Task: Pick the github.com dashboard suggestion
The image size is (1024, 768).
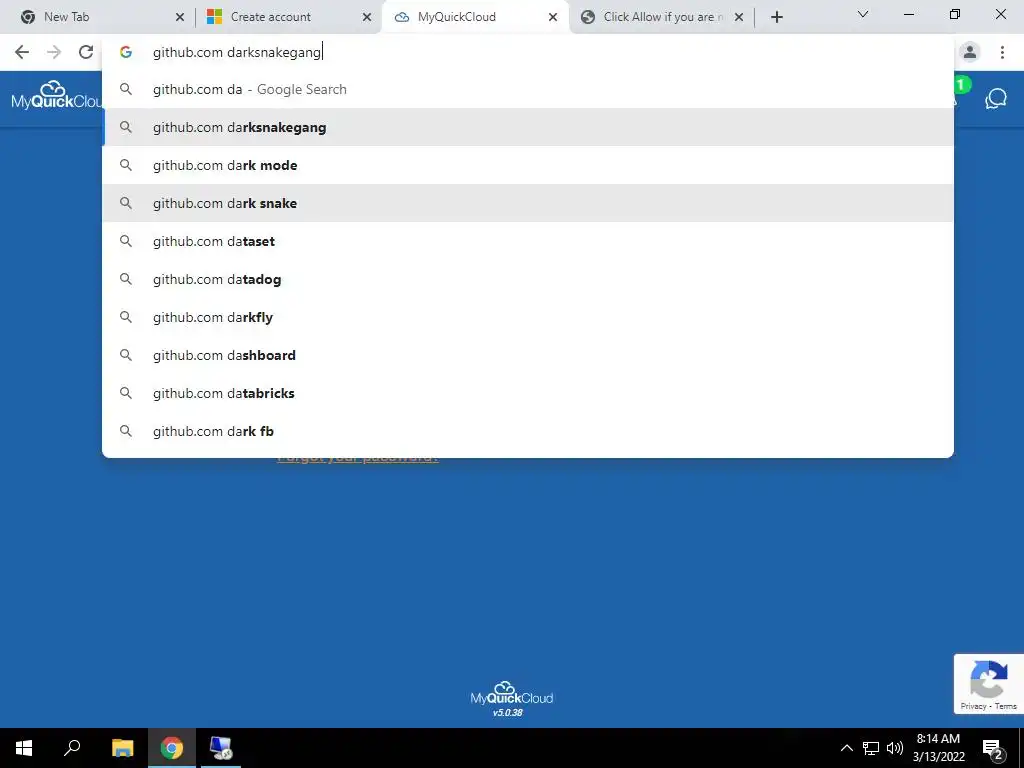Action: (x=528, y=355)
